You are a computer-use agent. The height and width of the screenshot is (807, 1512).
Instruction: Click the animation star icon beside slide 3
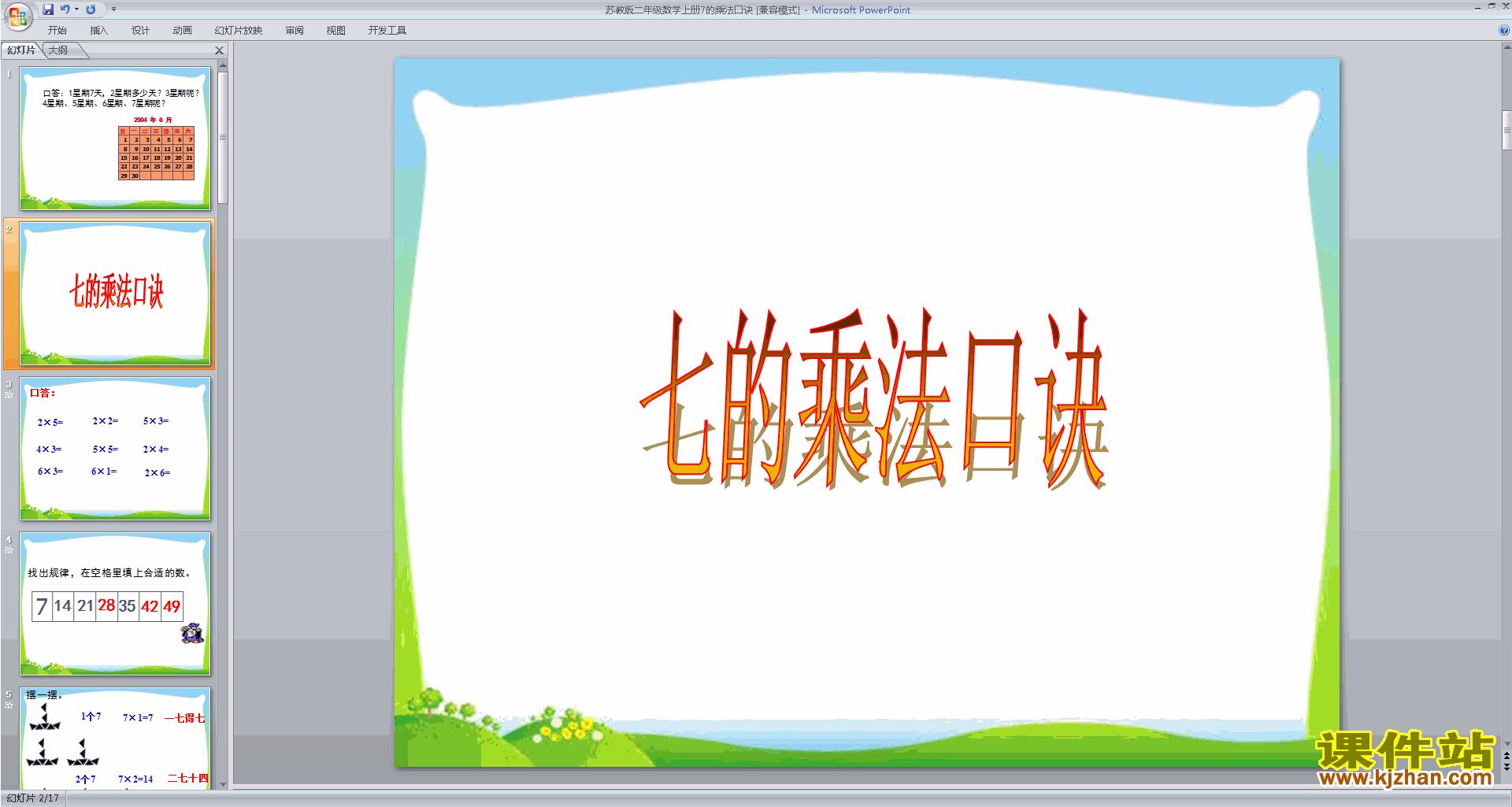pyautogui.click(x=9, y=395)
